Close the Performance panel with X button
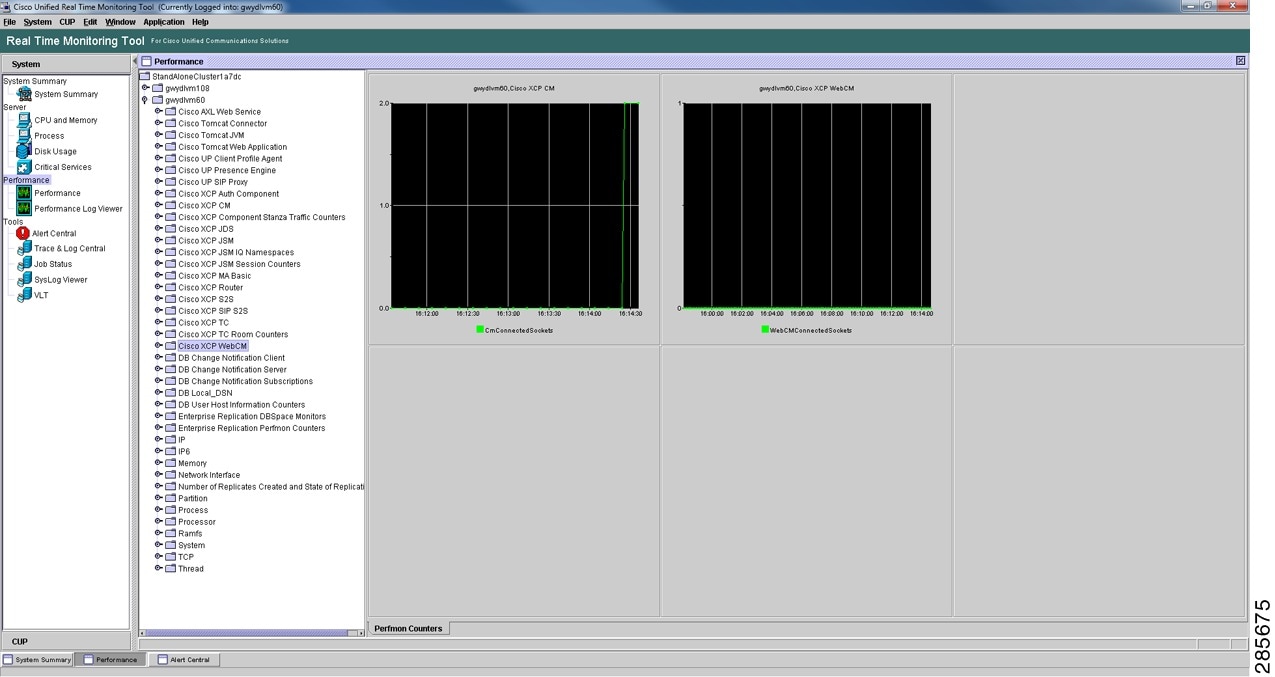The width and height of the screenshot is (1275, 677). [1241, 61]
